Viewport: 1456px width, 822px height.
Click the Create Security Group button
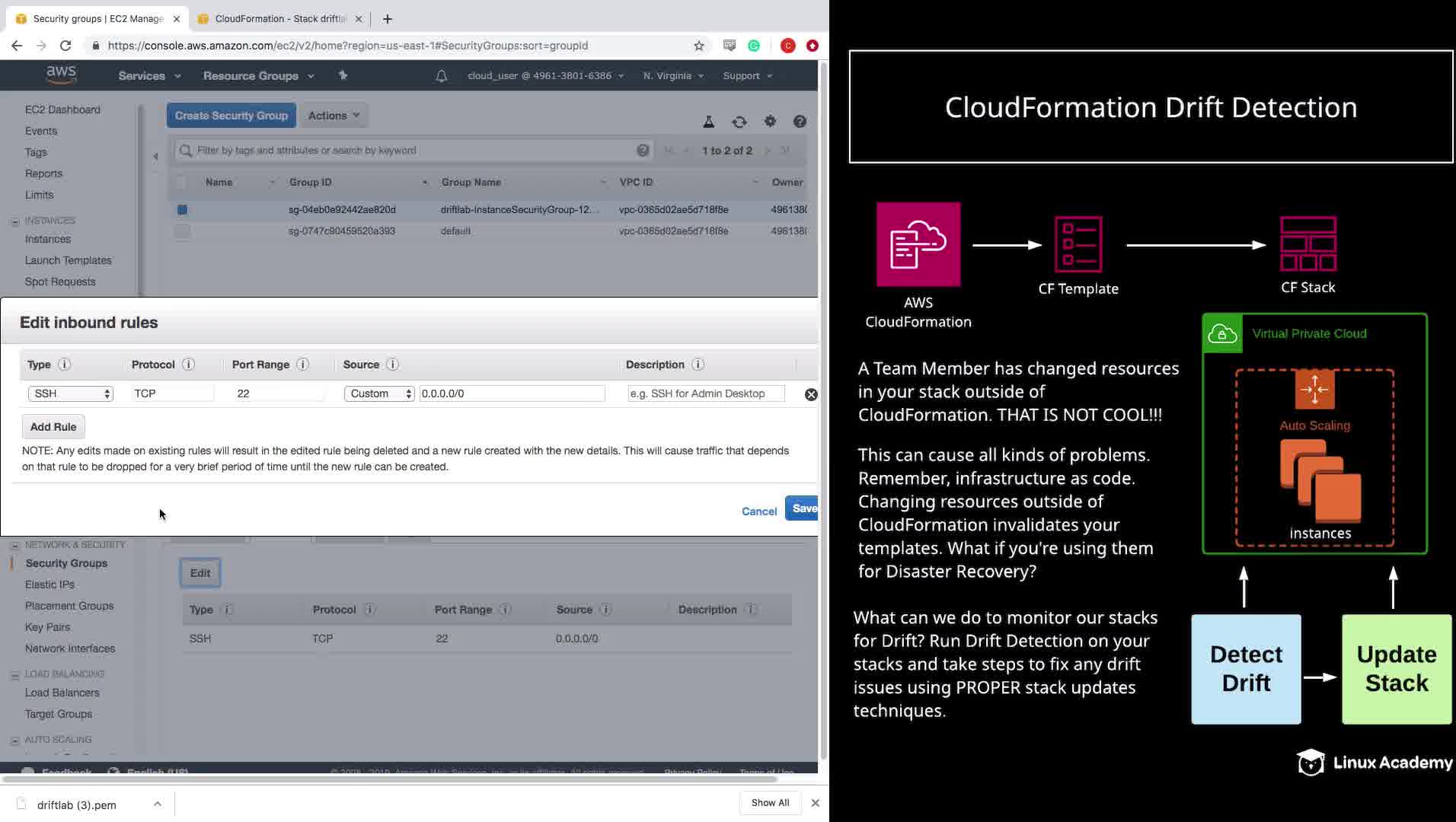coord(231,116)
